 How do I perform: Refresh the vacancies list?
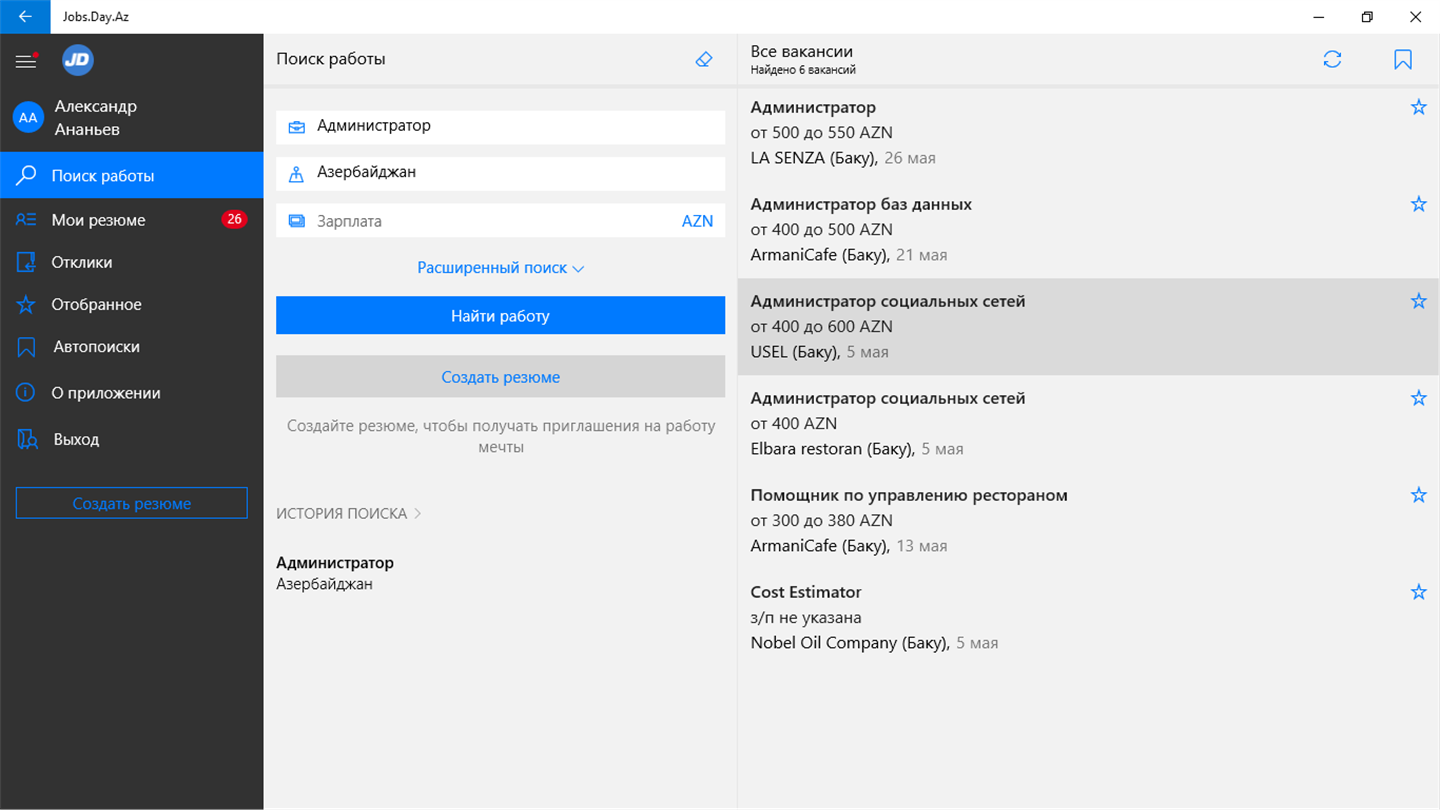pyautogui.click(x=1332, y=60)
